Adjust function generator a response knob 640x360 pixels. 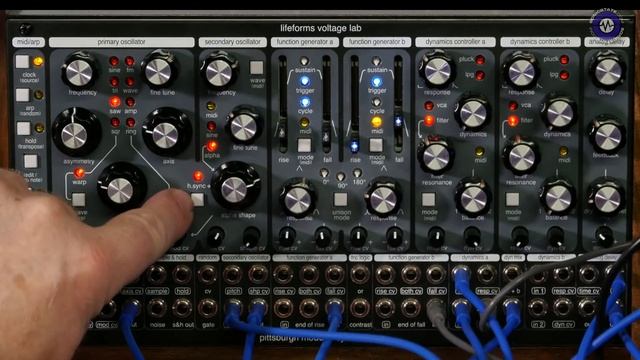pos(298,200)
